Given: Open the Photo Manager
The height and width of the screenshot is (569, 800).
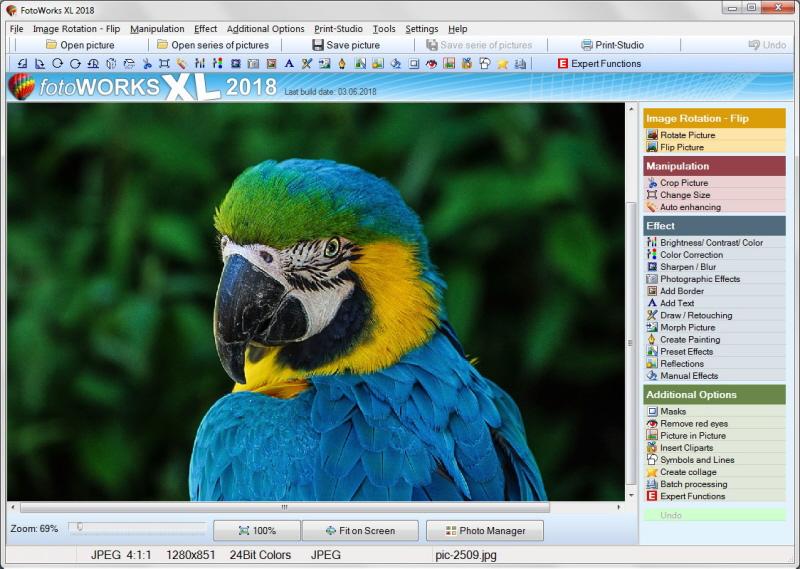Looking at the screenshot, I should click(x=485, y=531).
